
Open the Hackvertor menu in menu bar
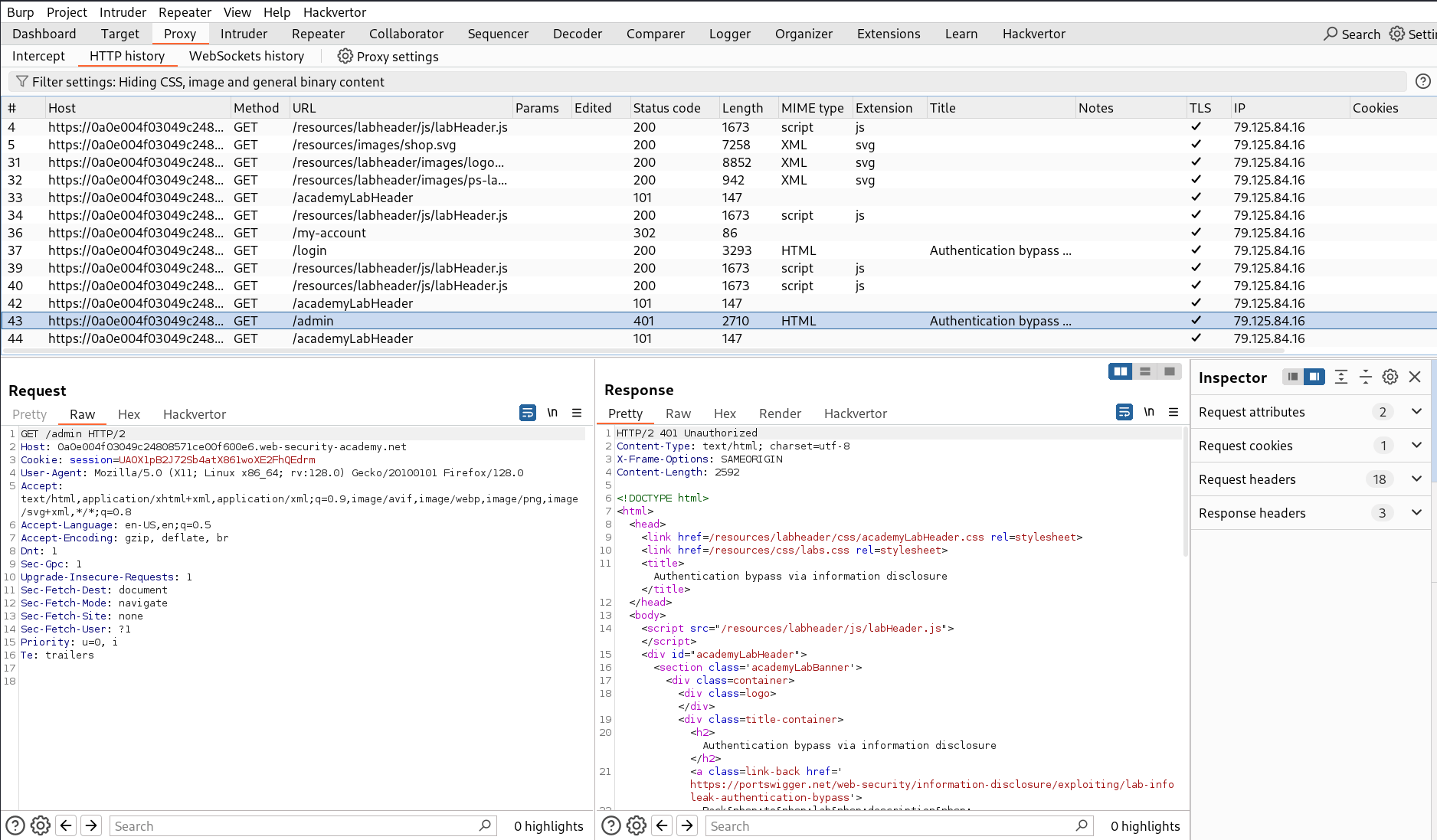click(x=335, y=12)
